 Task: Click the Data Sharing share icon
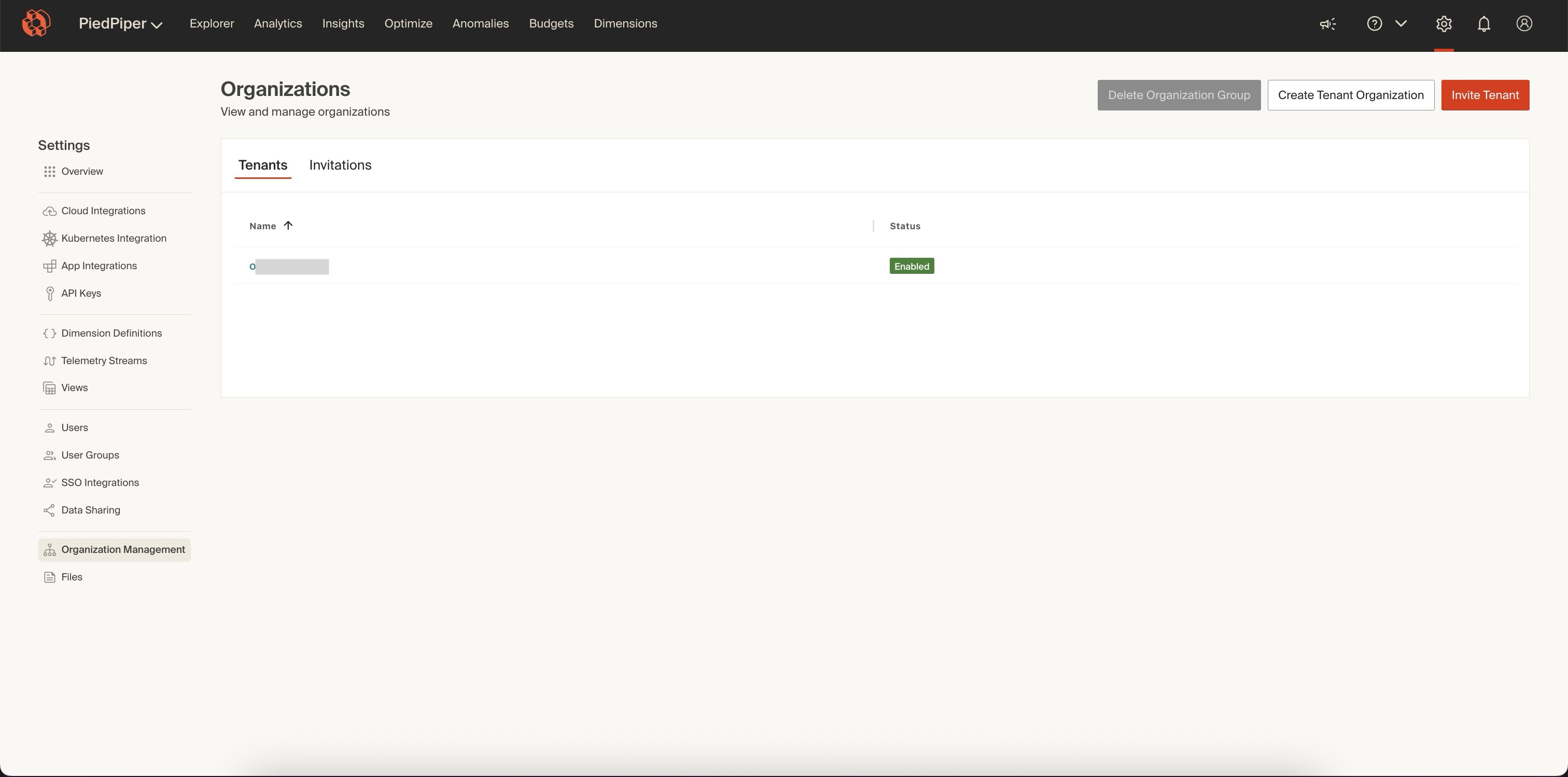click(x=50, y=510)
